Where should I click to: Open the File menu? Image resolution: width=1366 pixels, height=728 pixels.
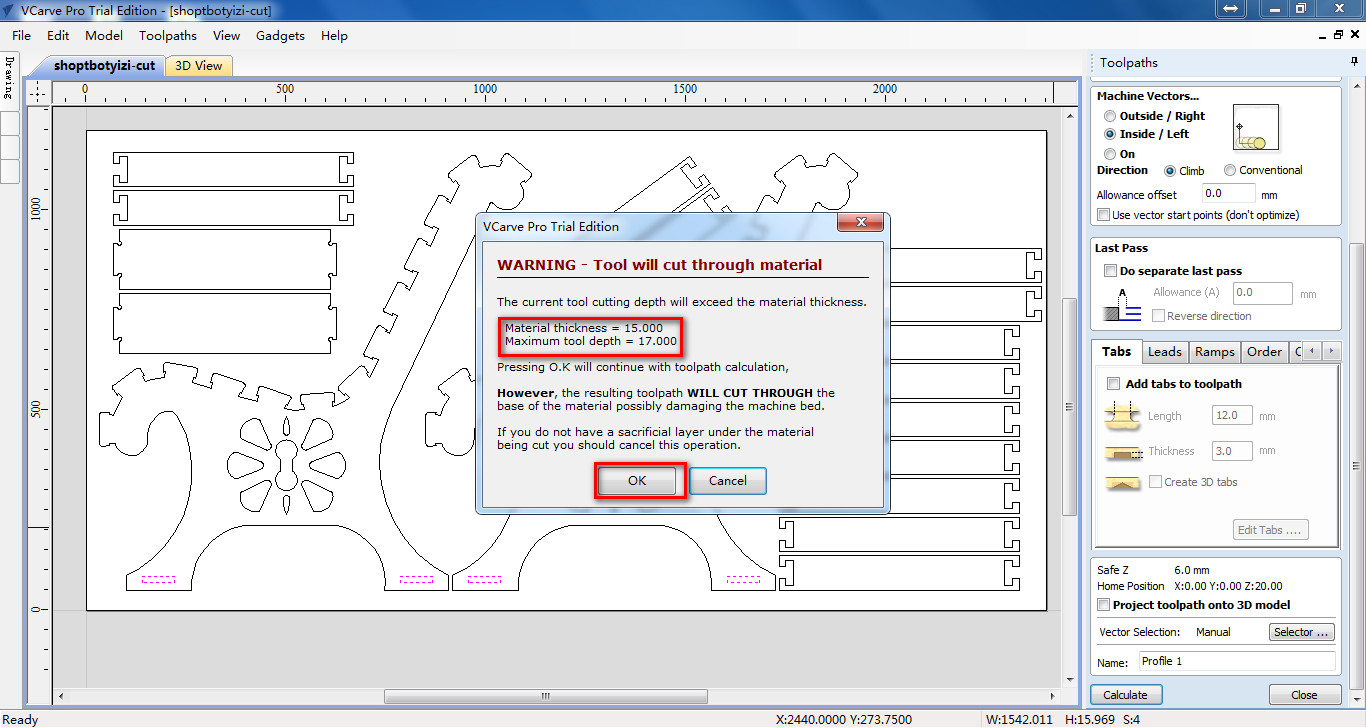click(x=21, y=35)
